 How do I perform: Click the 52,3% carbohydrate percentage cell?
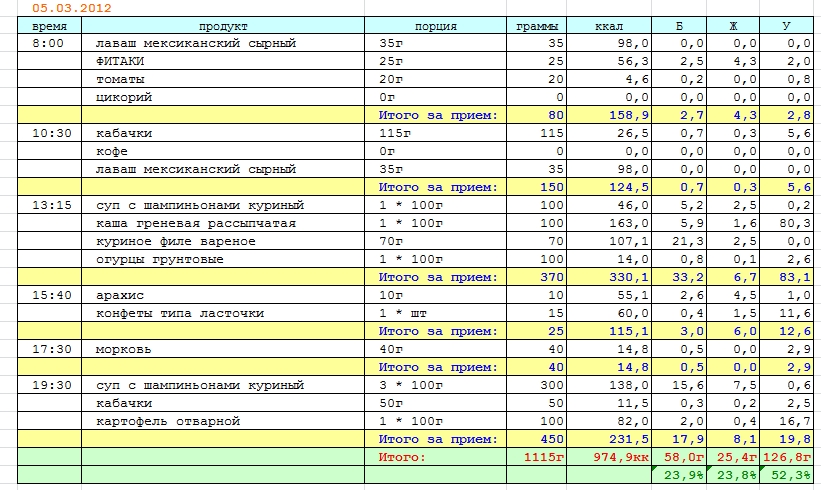784,475
